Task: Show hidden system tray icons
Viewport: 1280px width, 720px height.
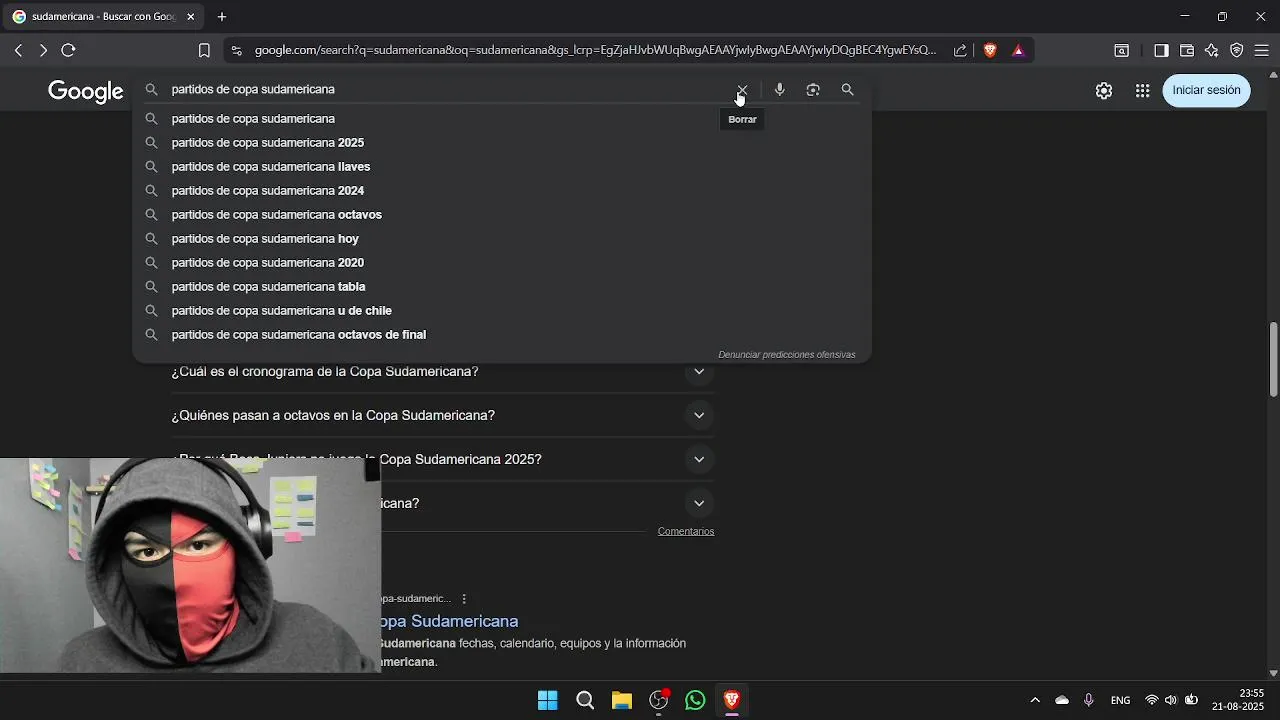Action: tap(1035, 700)
